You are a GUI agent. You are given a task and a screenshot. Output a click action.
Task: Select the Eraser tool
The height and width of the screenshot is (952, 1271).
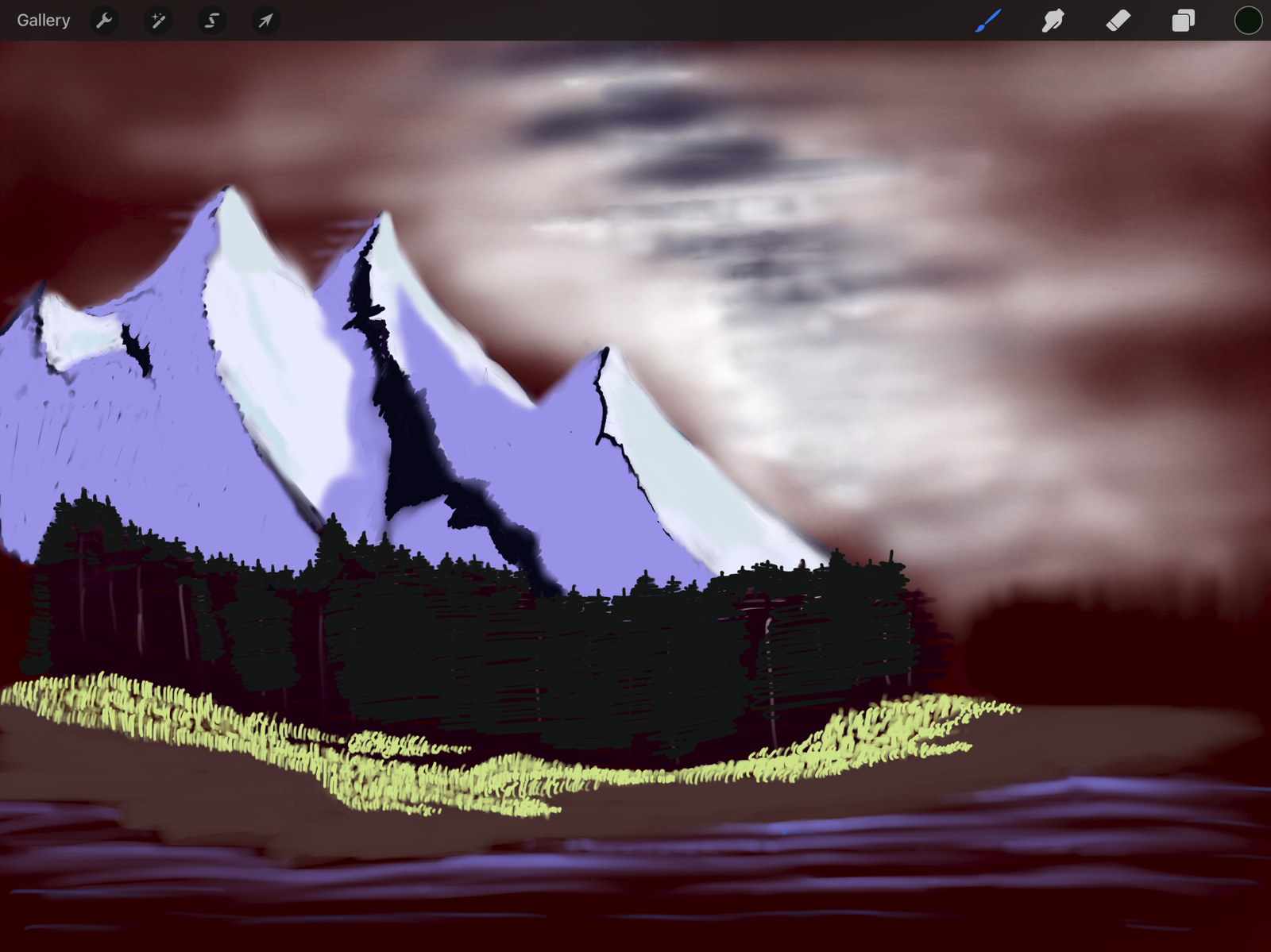(1118, 21)
